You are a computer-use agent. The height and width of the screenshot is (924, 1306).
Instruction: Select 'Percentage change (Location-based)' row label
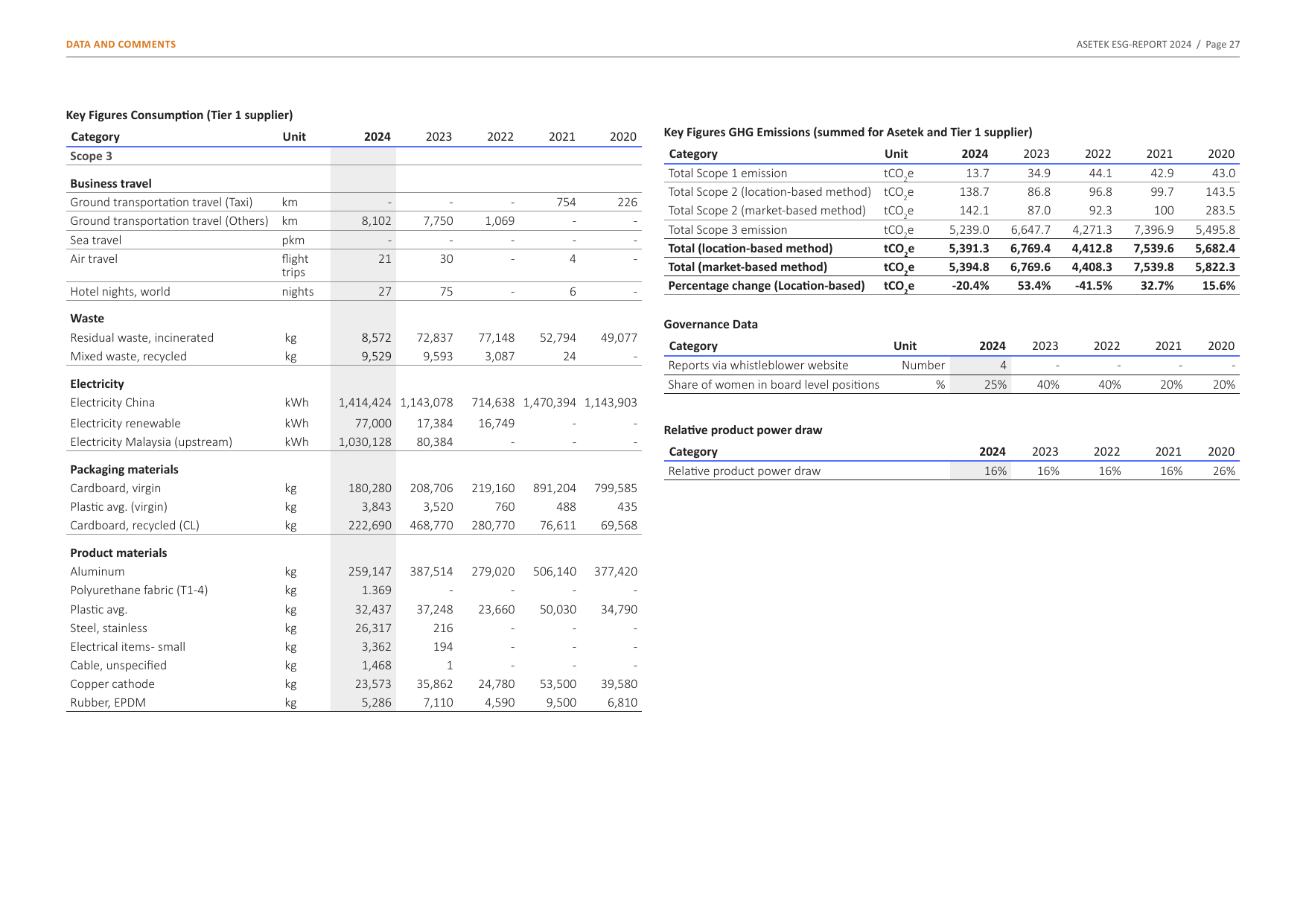click(766, 286)
